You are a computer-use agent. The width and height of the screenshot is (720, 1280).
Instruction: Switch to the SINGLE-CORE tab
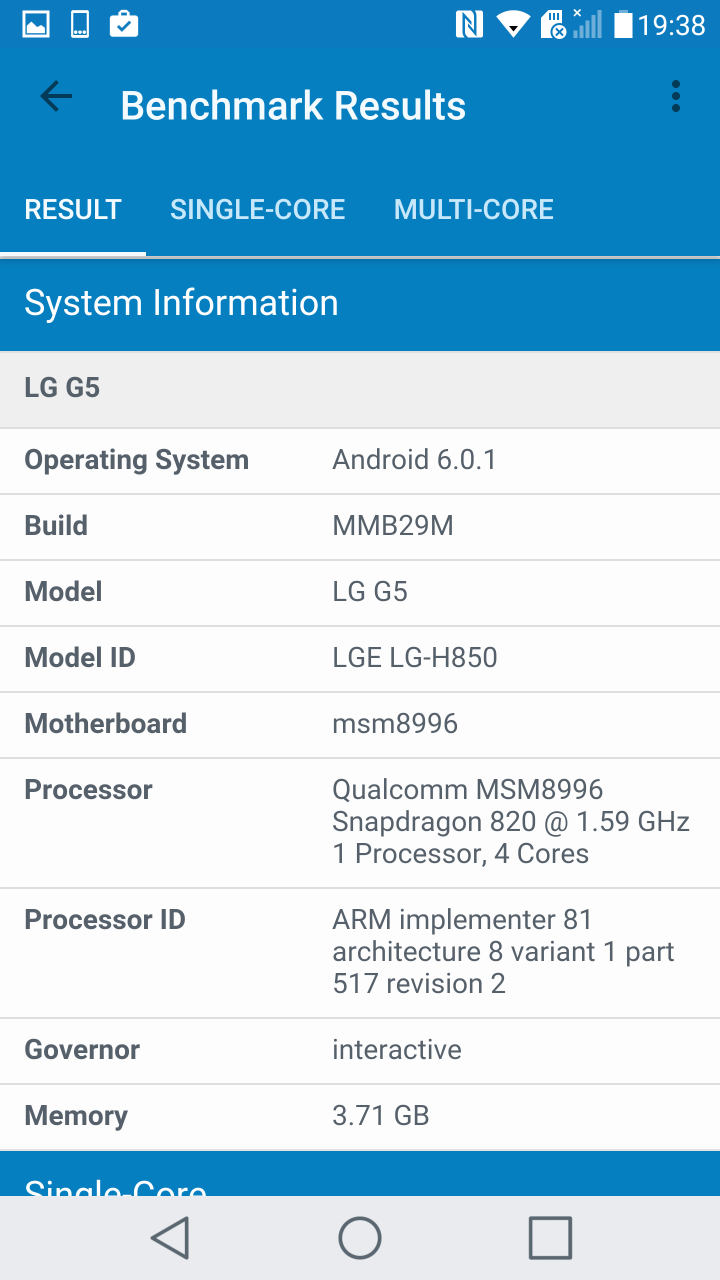(258, 209)
